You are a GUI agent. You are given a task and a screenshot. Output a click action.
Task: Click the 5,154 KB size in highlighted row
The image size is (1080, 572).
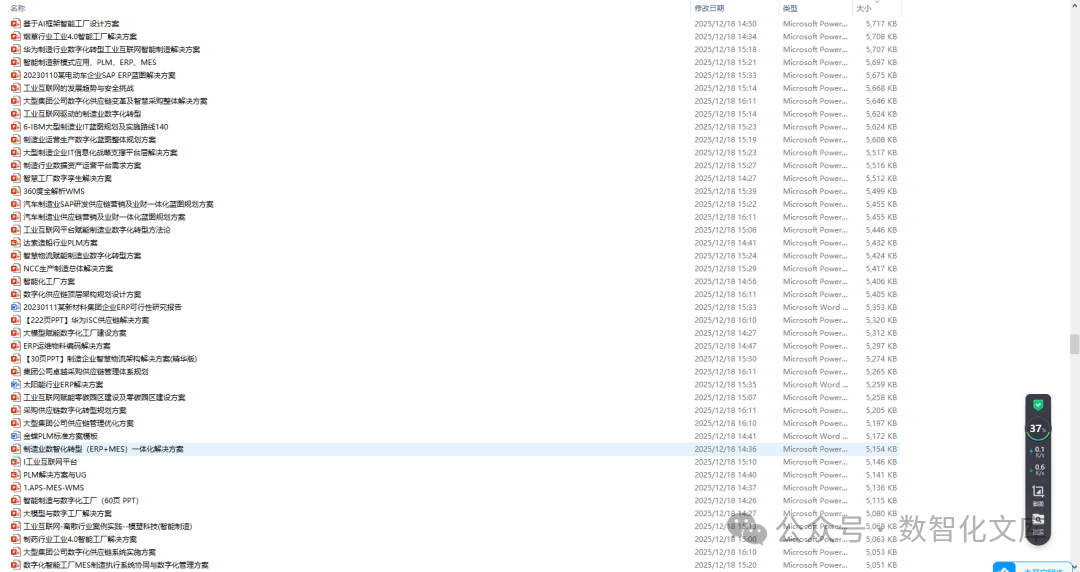pos(881,449)
